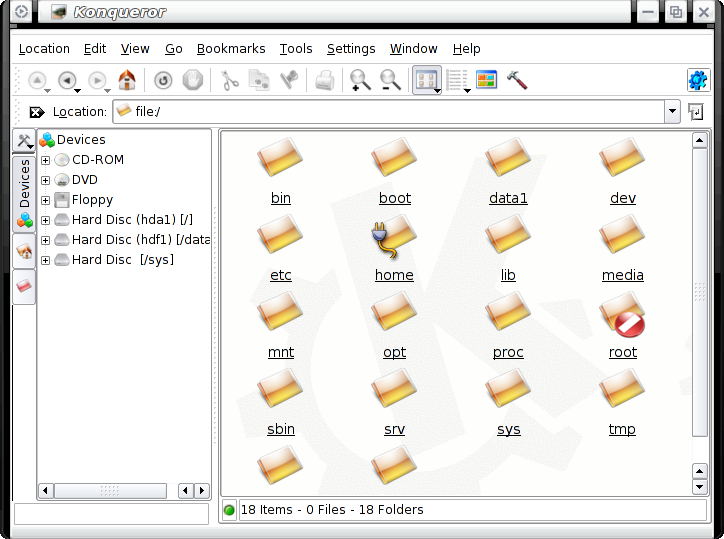Select the Tree/List View mode button
The image size is (724, 539).
(455, 80)
